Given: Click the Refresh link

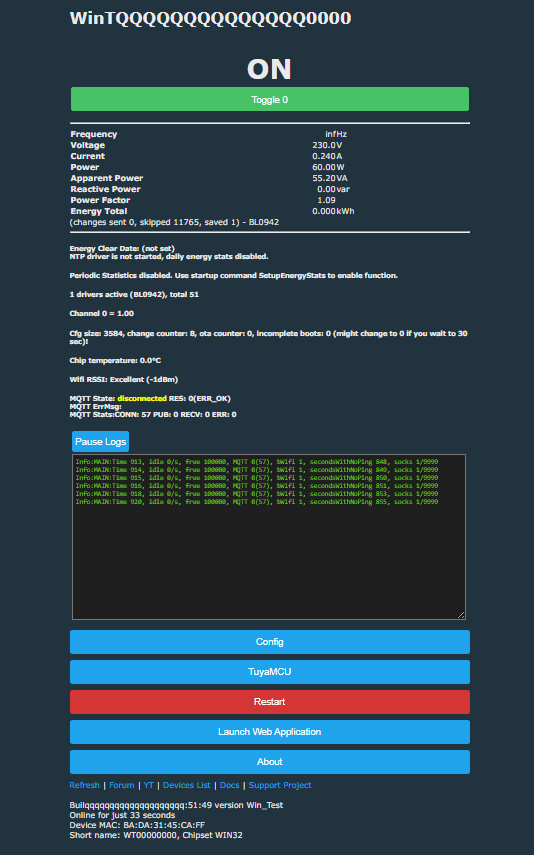Looking at the screenshot, I should [x=85, y=785].
